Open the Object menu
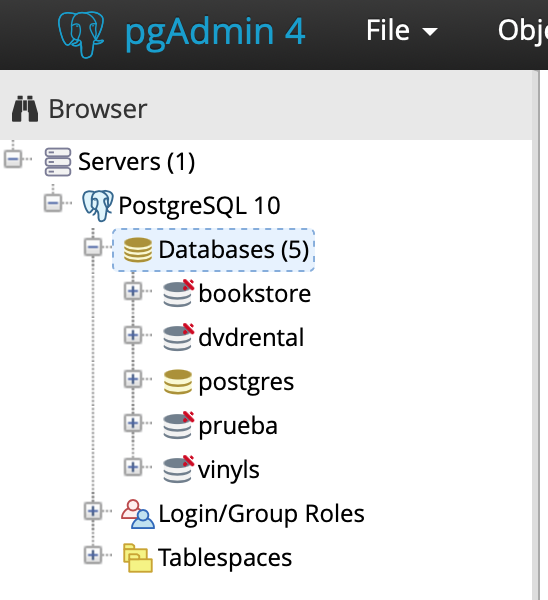Viewport: 548px width, 600px height. click(x=523, y=30)
